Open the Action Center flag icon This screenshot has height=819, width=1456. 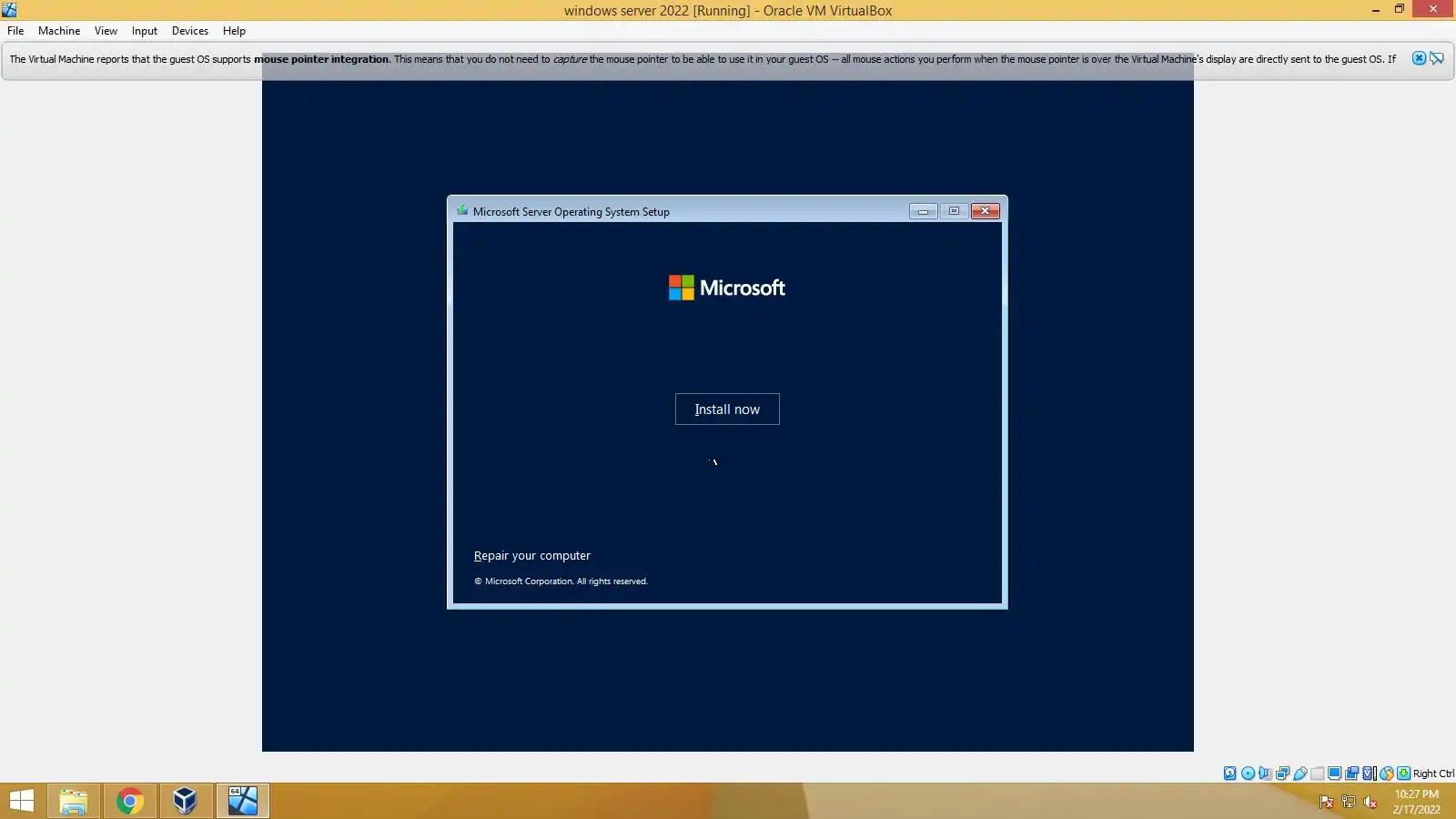[1326, 802]
